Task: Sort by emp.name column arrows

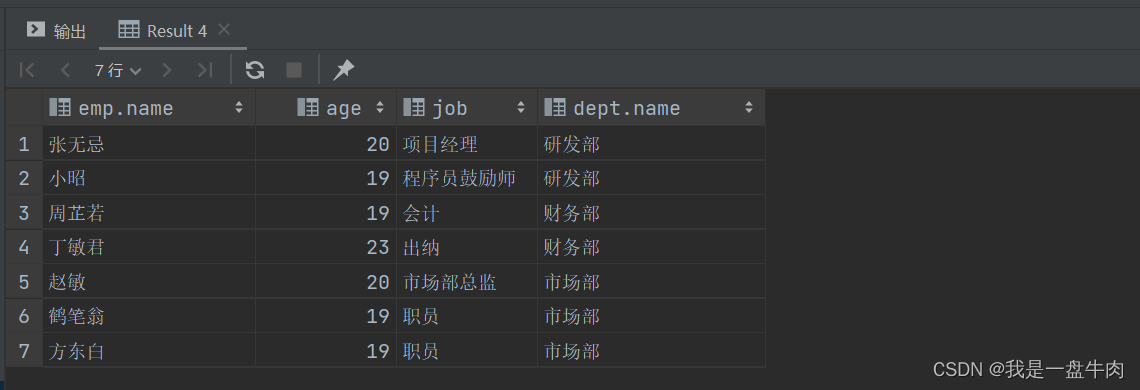Action: tap(238, 108)
